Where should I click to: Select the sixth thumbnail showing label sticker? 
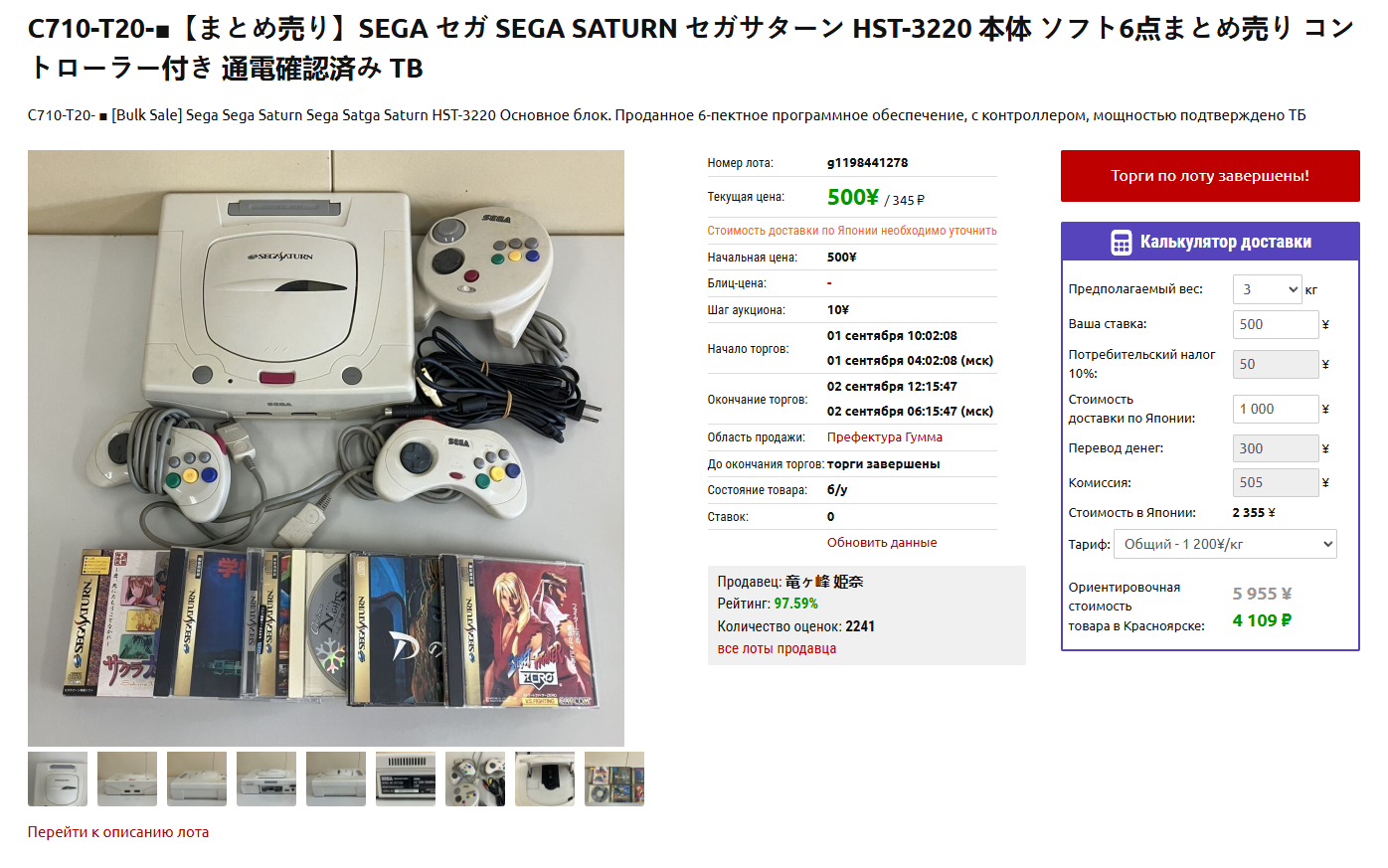coord(406,779)
